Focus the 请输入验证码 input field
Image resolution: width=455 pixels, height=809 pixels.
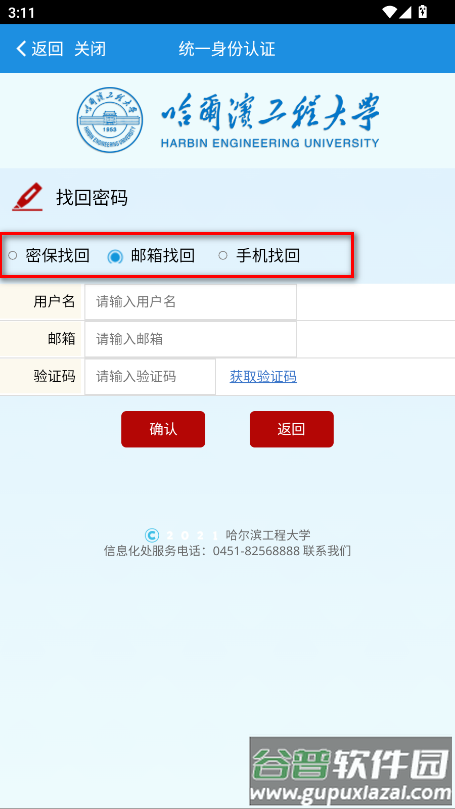tap(150, 377)
